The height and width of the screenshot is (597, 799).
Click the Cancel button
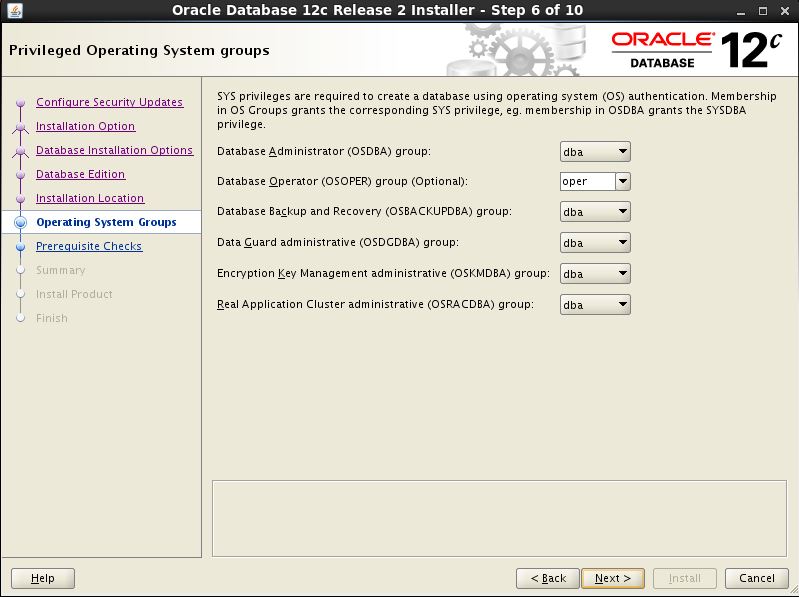point(757,578)
